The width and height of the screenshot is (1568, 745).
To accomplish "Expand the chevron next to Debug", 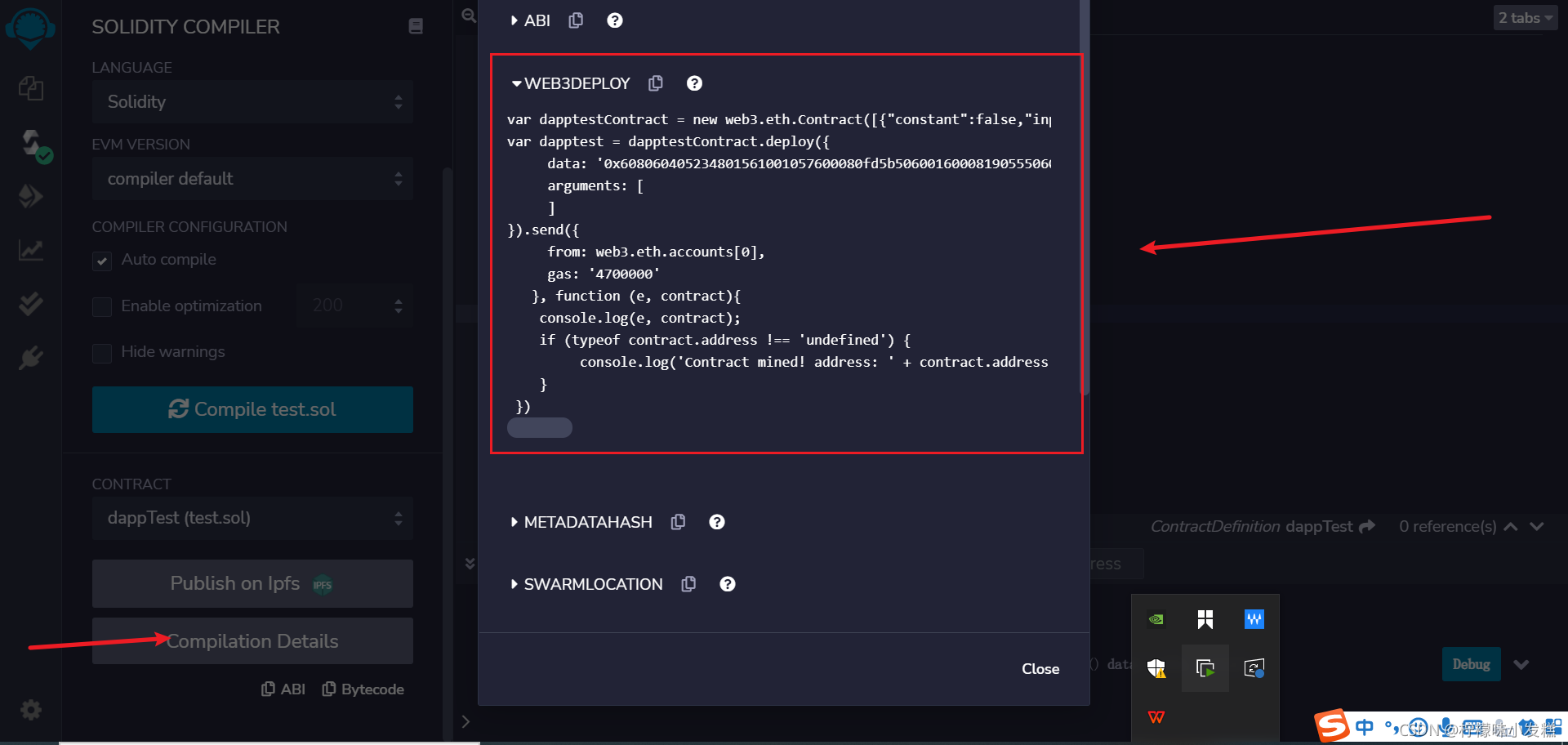I will [1521, 665].
